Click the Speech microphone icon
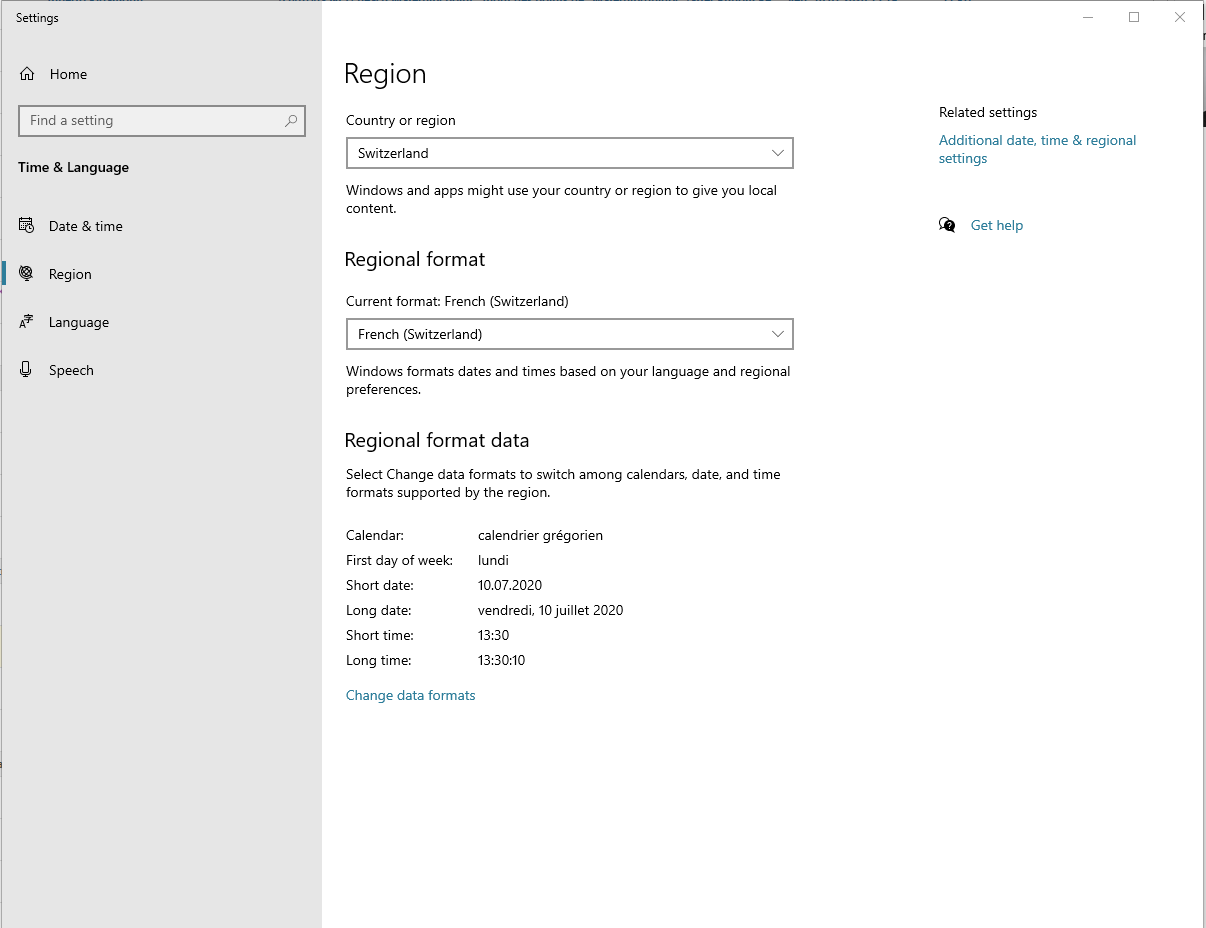 pos(27,370)
